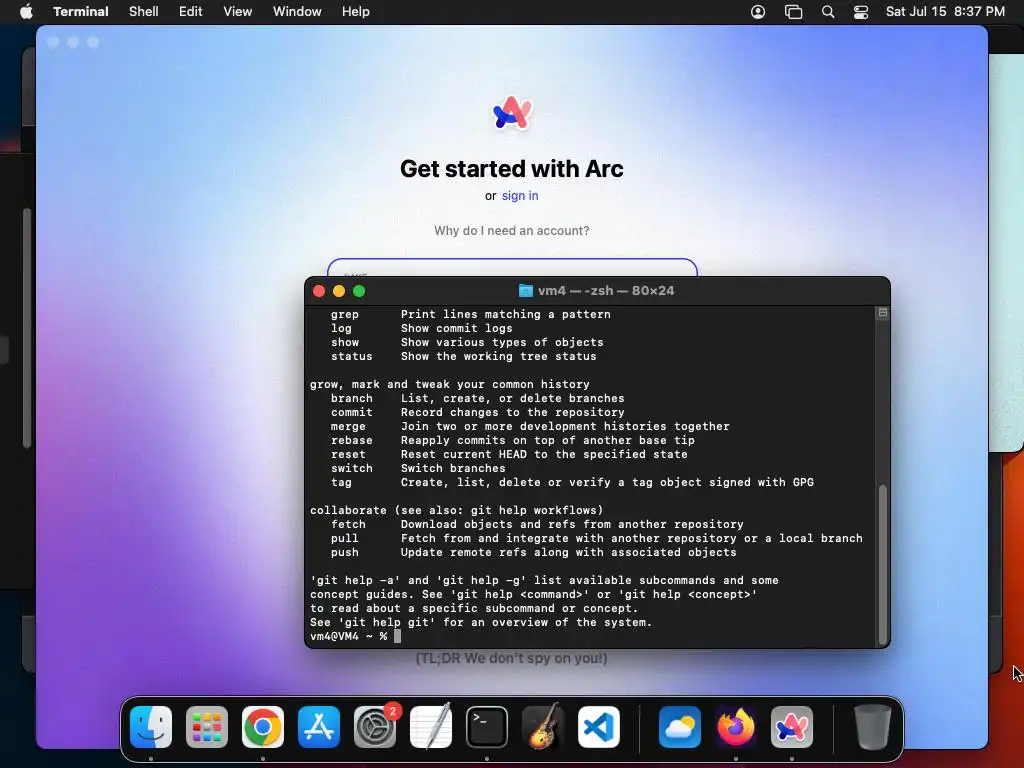This screenshot has height=768, width=1024.
Task: Click the green zoom button on Terminal window
Action: 359,291
